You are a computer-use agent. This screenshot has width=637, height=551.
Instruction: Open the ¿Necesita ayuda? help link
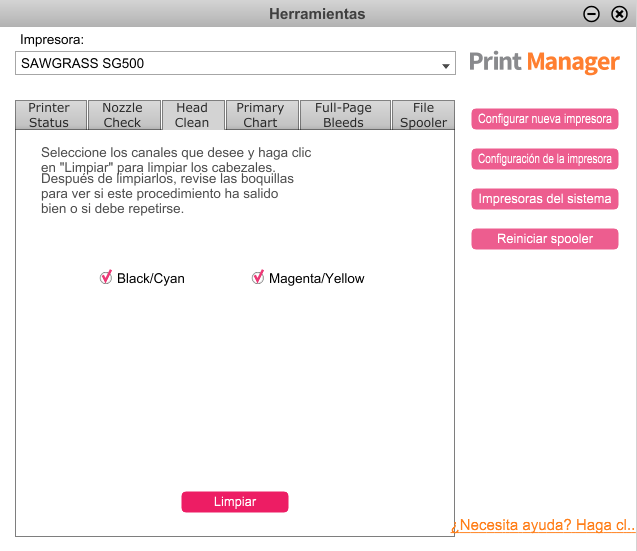coord(543,525)
